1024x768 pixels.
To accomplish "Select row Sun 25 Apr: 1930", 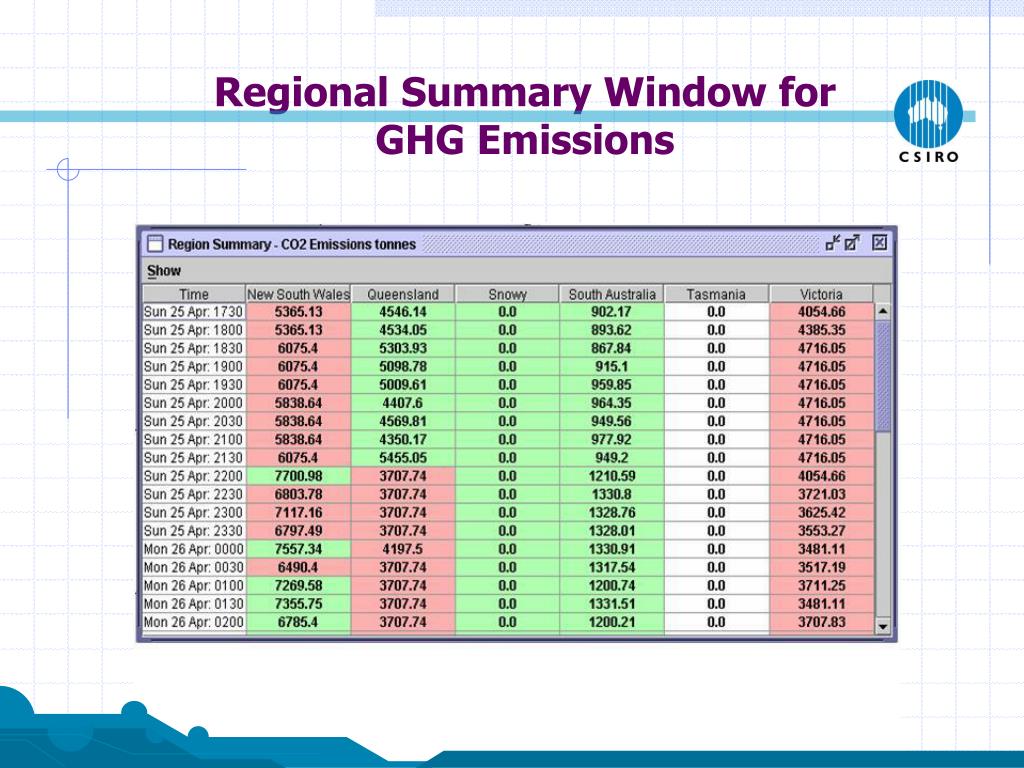I will (x=508, y=385).
